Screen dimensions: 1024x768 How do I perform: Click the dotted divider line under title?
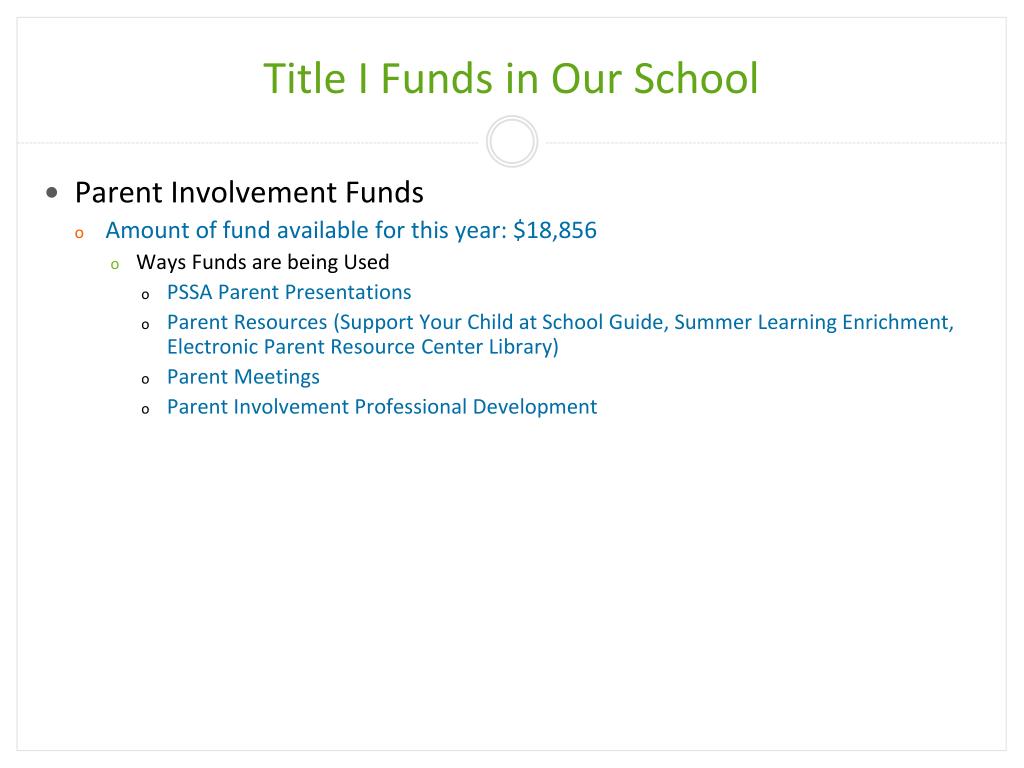[248, 142]
